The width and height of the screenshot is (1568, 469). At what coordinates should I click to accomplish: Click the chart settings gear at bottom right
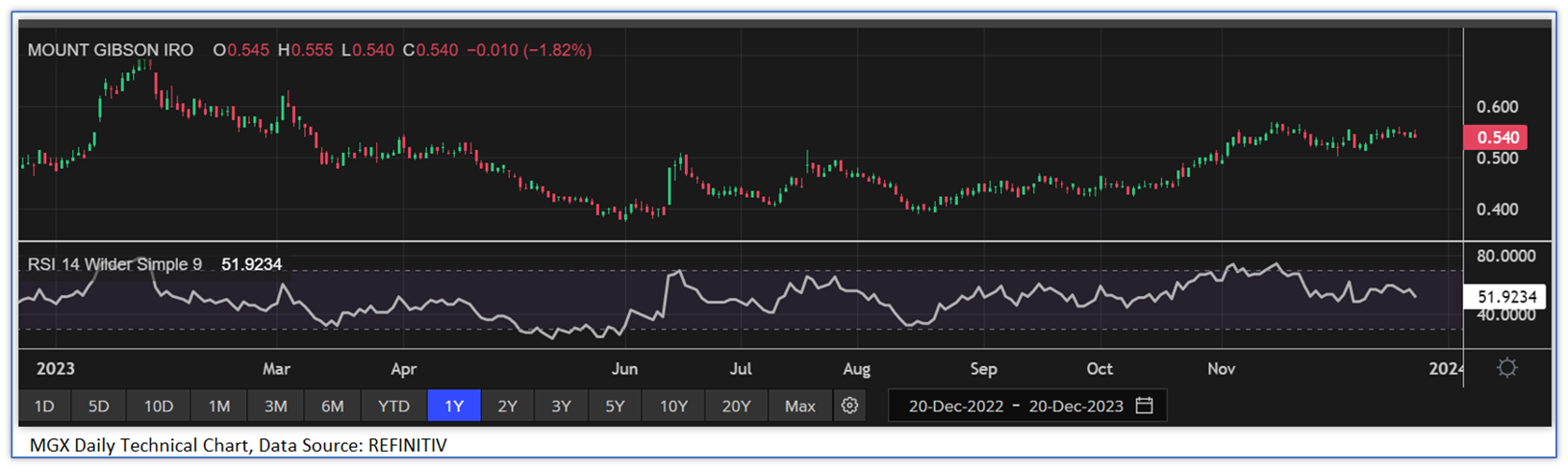(1506, 368)
